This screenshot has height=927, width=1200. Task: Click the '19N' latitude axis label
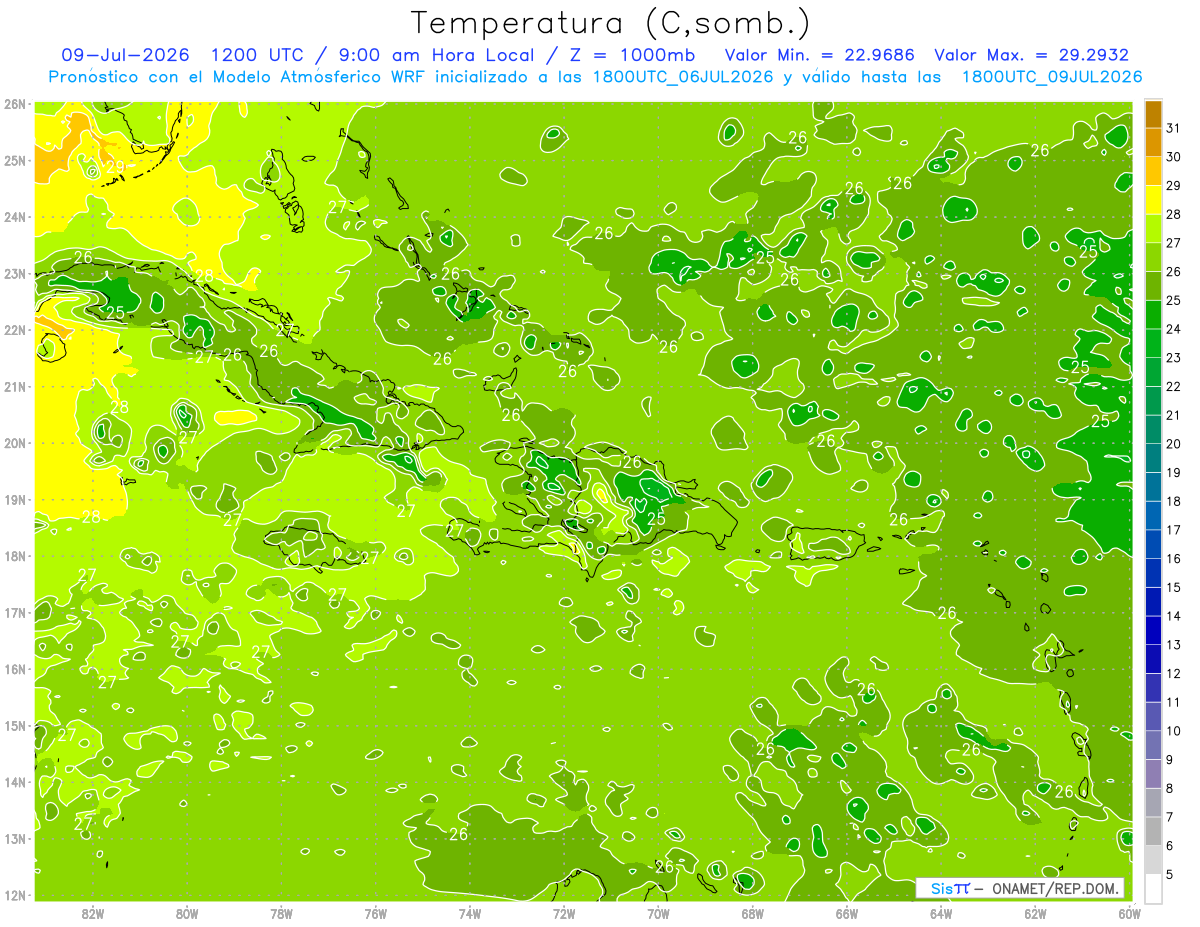coord(15,499)
